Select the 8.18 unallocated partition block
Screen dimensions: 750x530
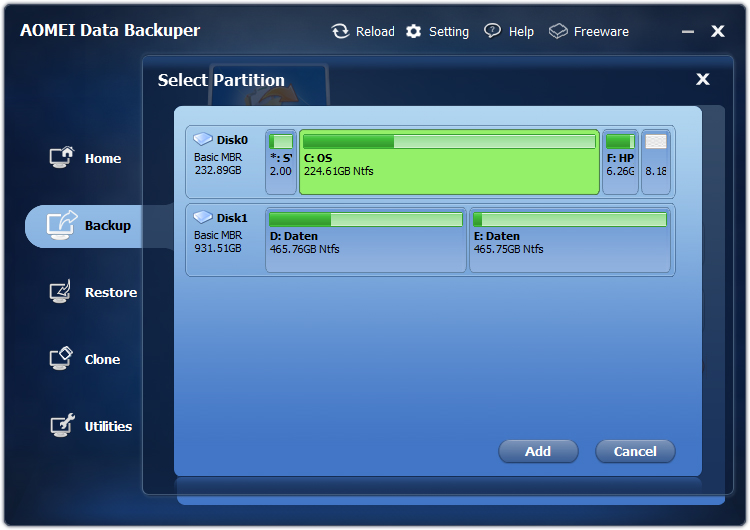click(656, 162)
